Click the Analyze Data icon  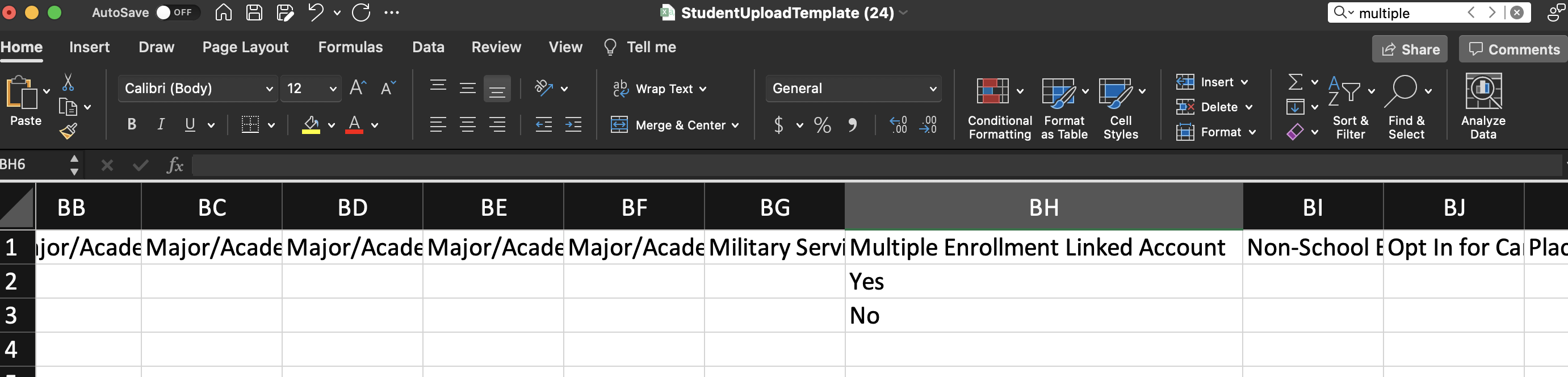(1482, 106)
